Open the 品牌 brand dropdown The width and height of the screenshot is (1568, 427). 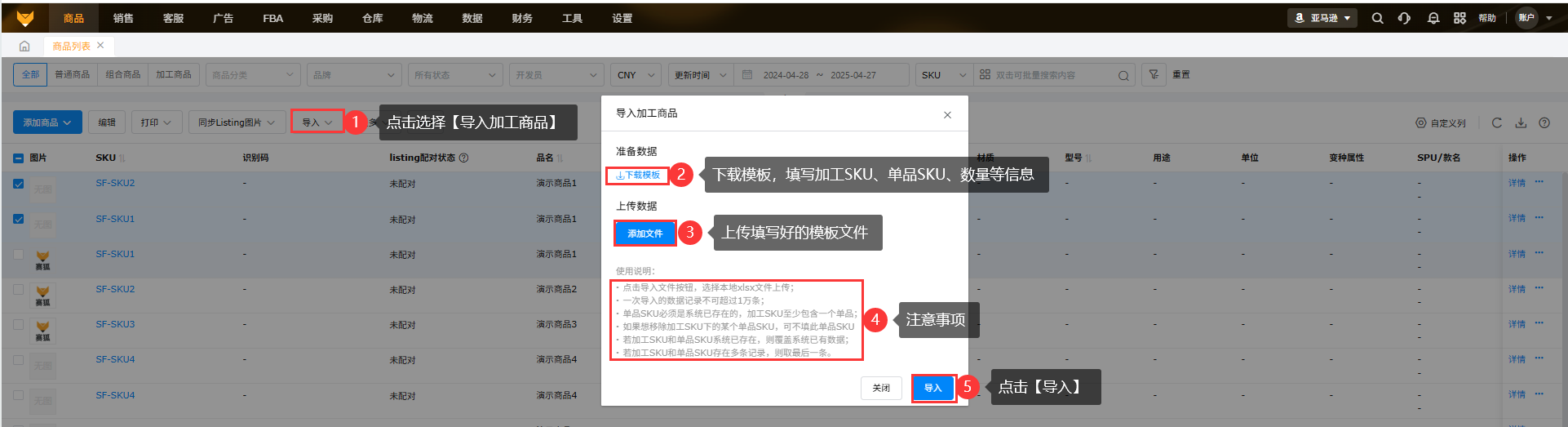pyautogui.click(x=354, y=74)
